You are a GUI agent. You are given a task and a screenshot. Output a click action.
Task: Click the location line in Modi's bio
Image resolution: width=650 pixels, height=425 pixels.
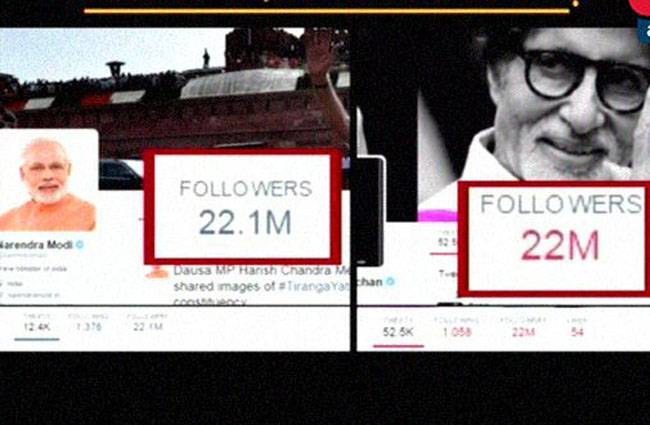click(14, 284)
